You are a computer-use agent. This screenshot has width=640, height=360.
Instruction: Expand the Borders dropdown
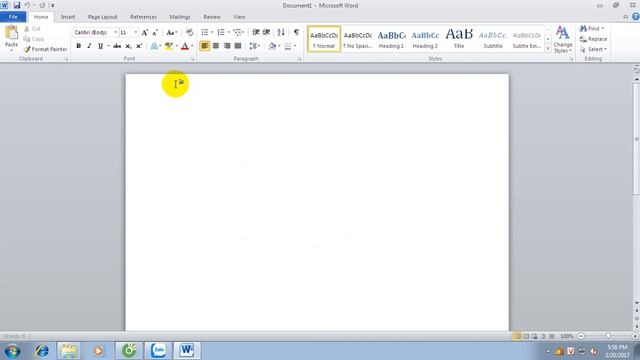(x=294, y=46)
